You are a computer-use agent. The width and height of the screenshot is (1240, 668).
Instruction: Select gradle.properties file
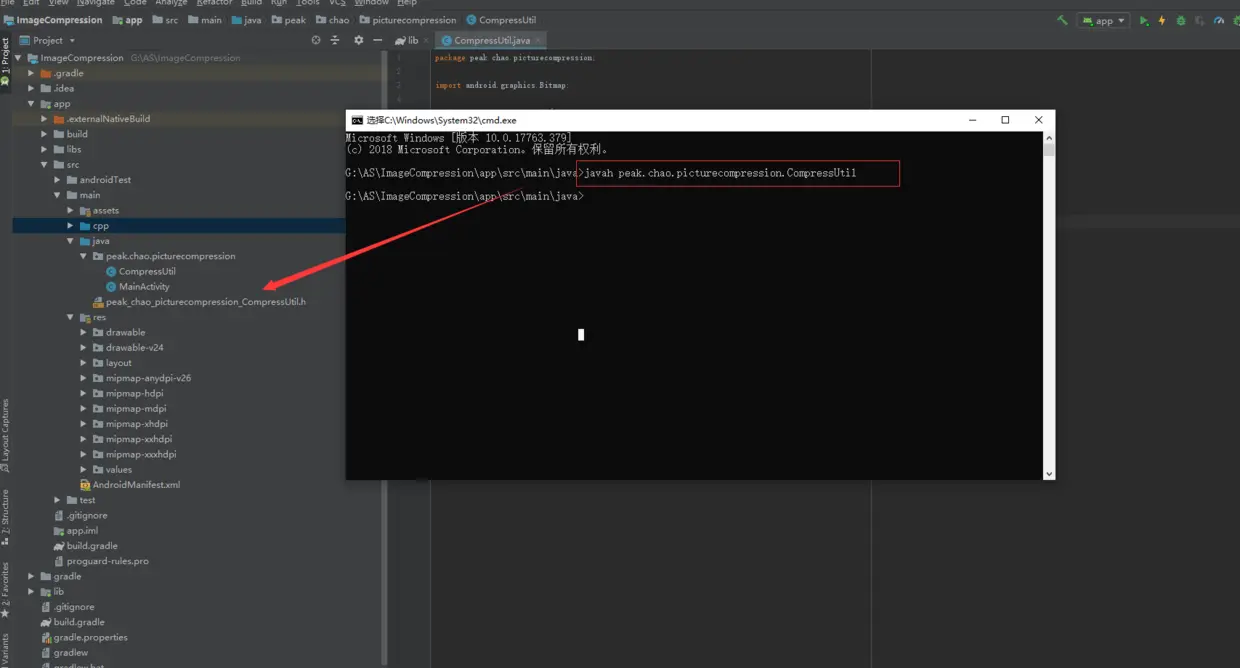click(84, 637)
